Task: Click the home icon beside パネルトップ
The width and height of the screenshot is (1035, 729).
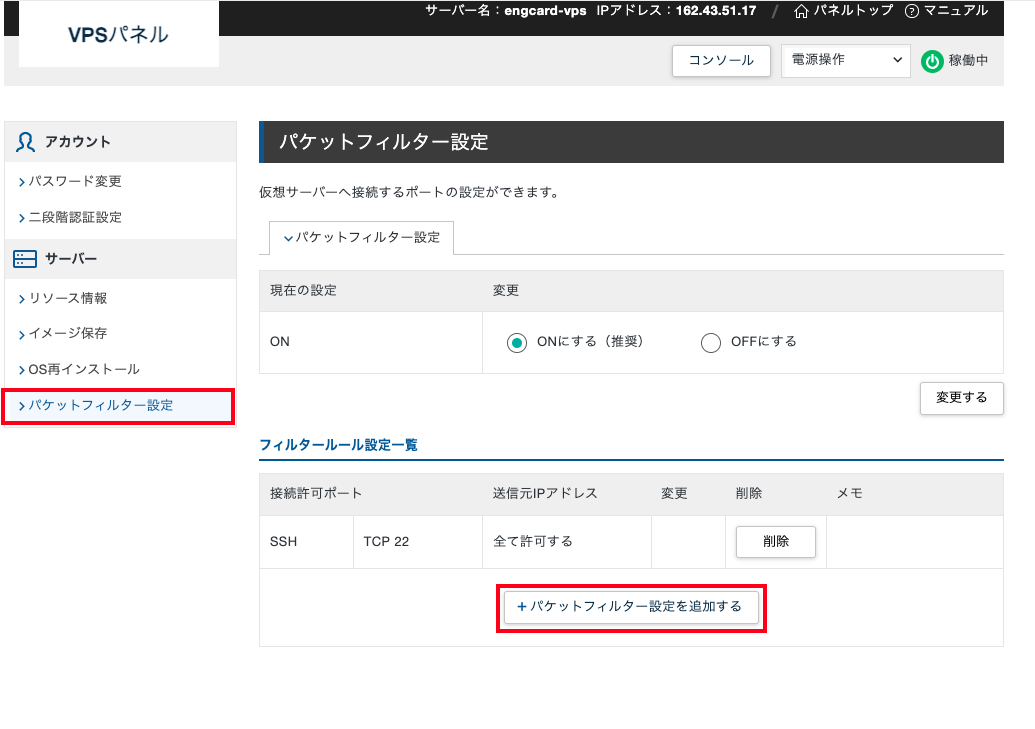Action: 800,11
